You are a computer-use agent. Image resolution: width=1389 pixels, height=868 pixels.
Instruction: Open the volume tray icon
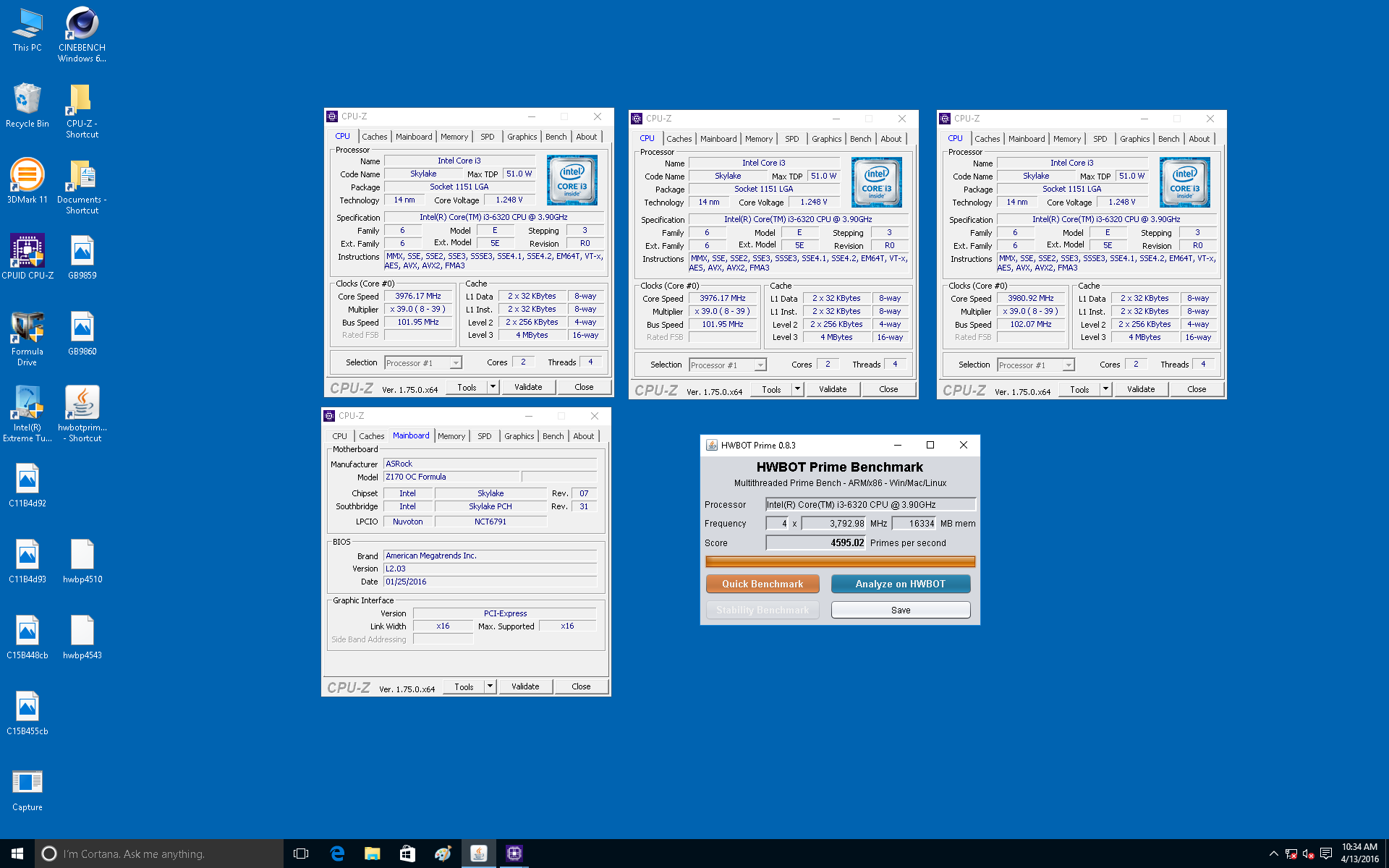coord(1308,854)
